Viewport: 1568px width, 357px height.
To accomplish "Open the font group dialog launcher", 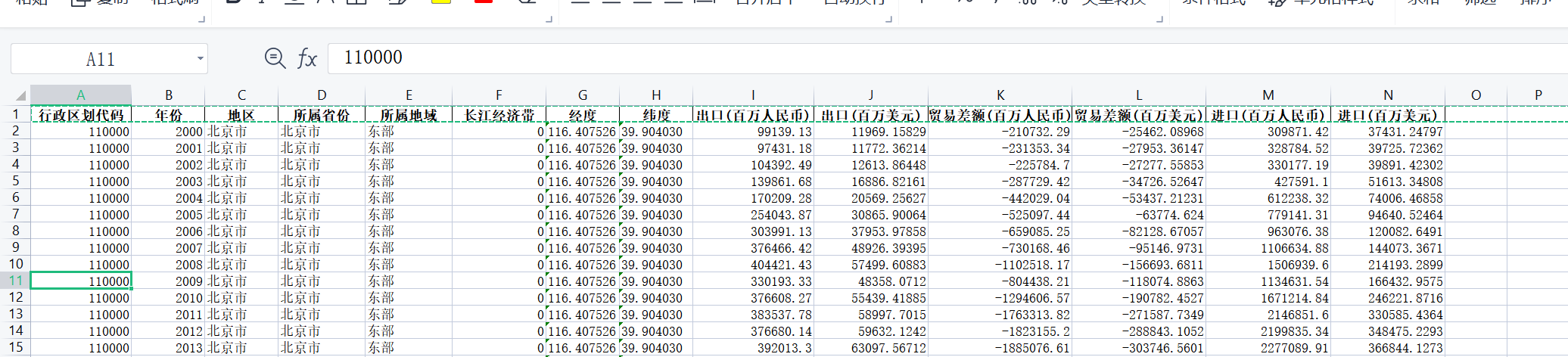I will pyautogui.click(x=549, y=19).
